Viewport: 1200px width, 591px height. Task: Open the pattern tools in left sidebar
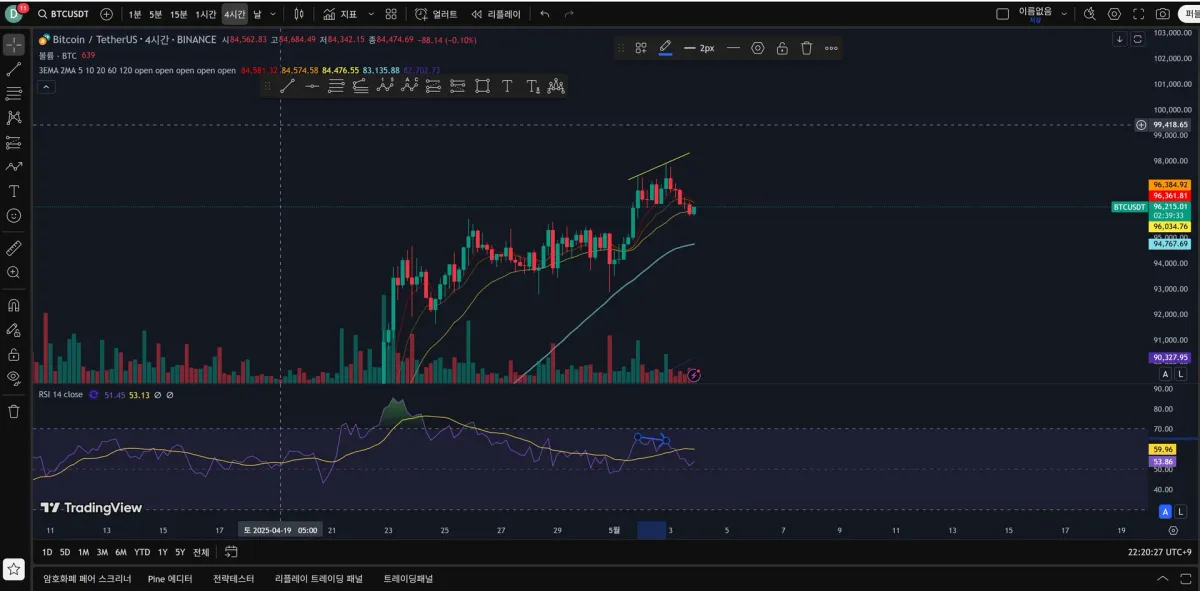tap(14, 118)
